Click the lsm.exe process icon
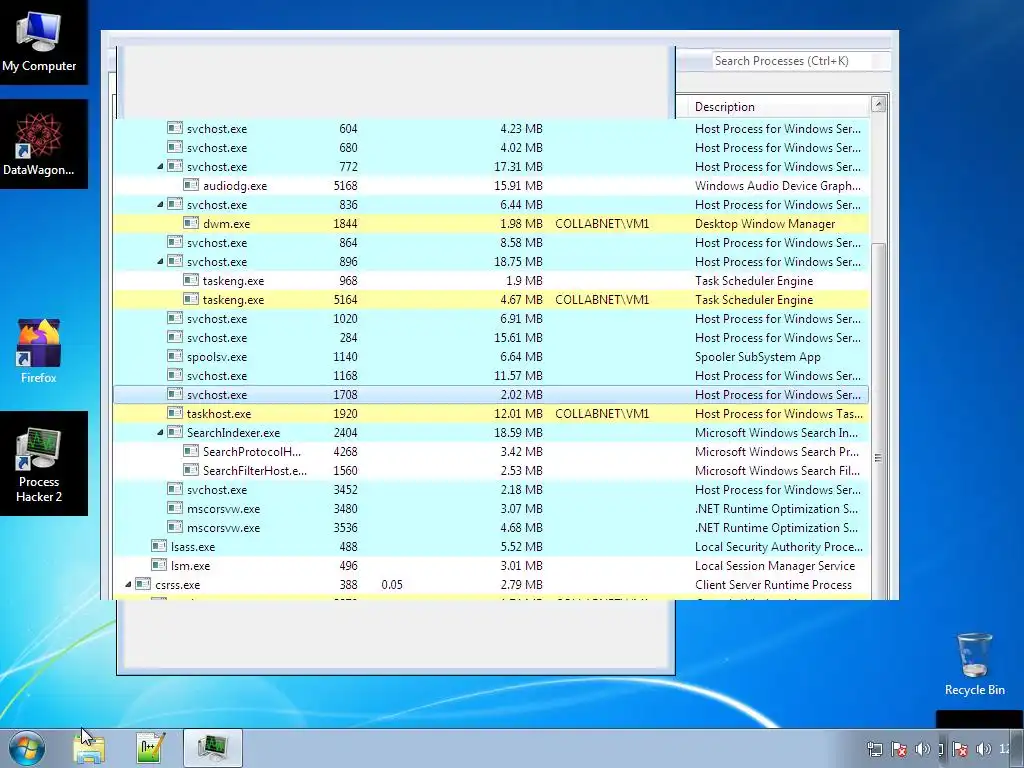1024x768 pixels. pos(159,566)
